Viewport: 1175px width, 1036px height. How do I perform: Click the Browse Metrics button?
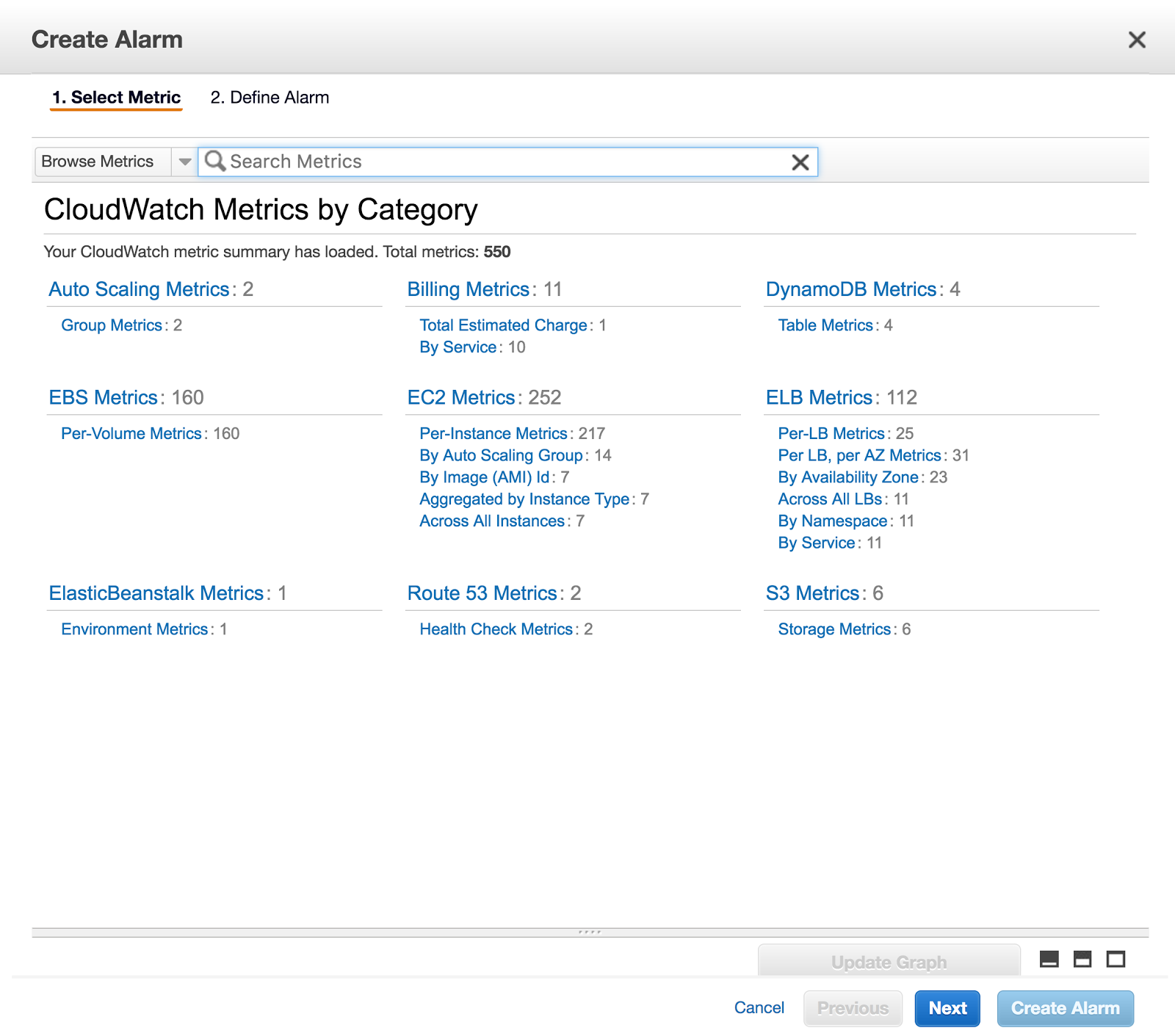point(104,162)
